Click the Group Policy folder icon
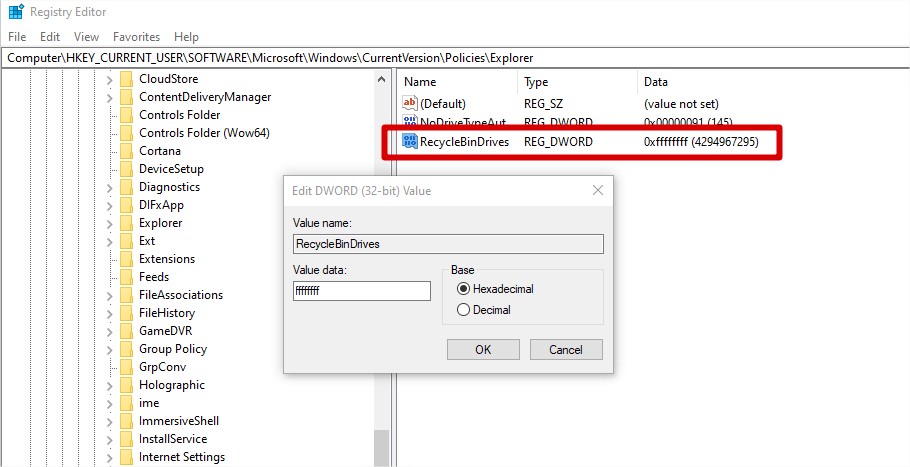This screenshot has height=467, width=910. (127, 349)
